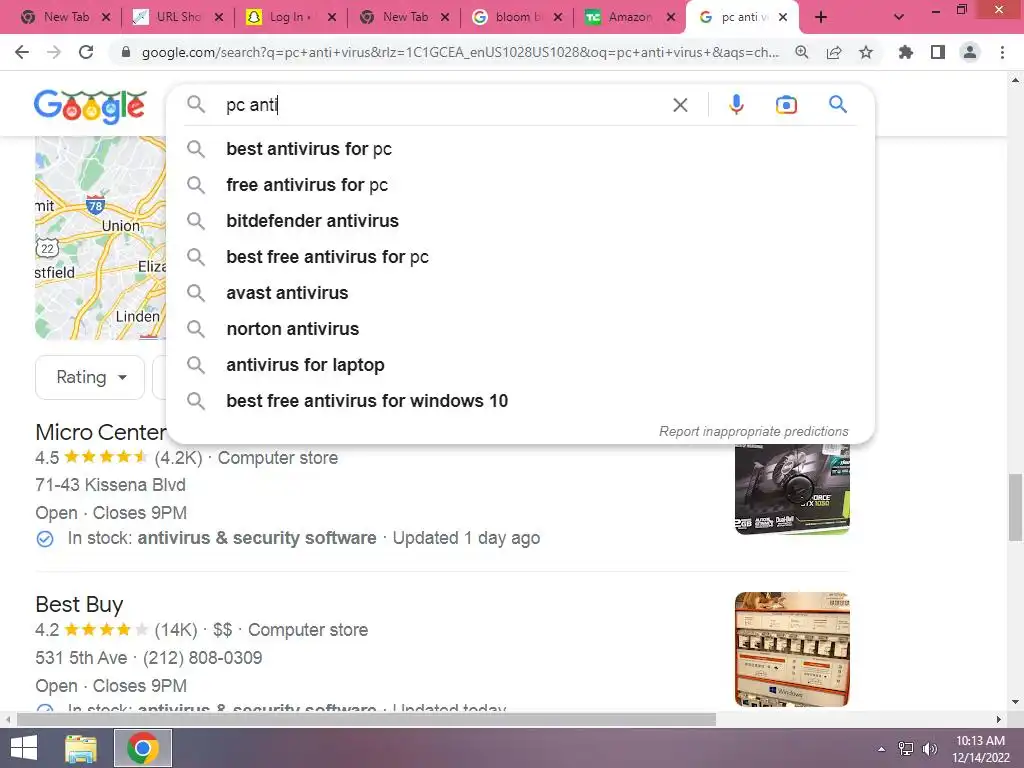
Task: Open the zoom magnifier in address bar
Action: pyautogui.click(x=802, y=52)
